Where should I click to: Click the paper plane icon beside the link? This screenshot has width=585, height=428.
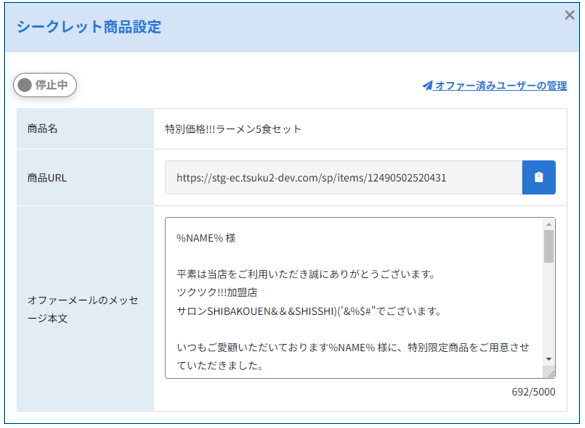[428, 85]
